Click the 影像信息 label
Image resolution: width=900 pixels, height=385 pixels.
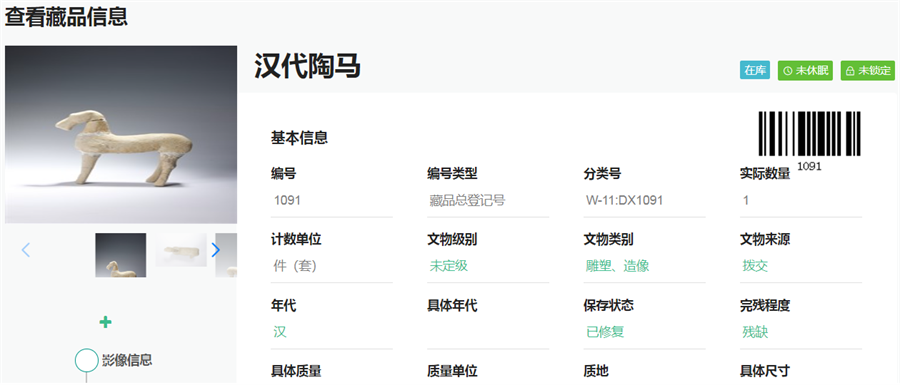(127, 360)
